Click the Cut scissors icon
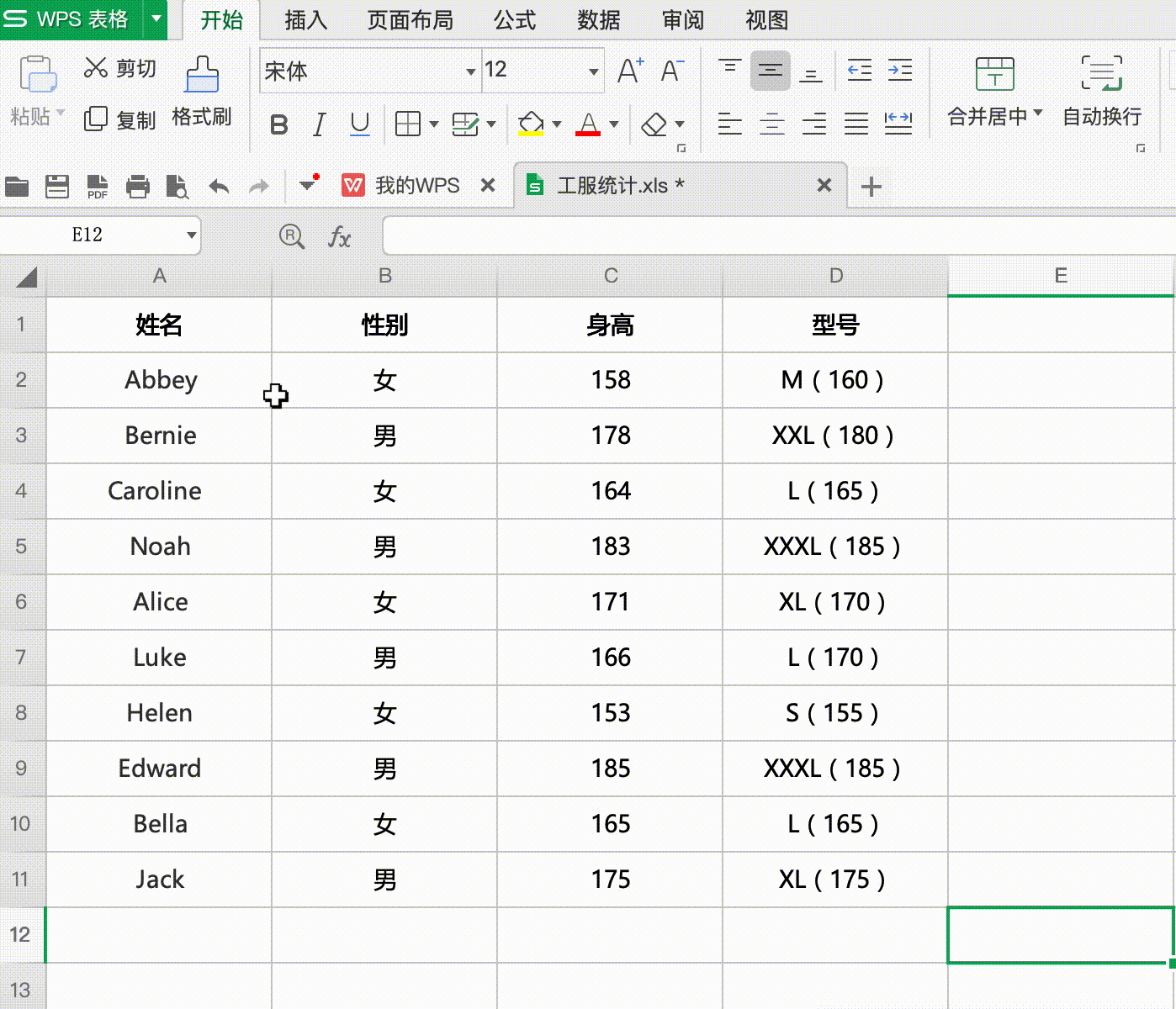Image resolution: width=1176 pixels, height=1009 pixels. 95,67
